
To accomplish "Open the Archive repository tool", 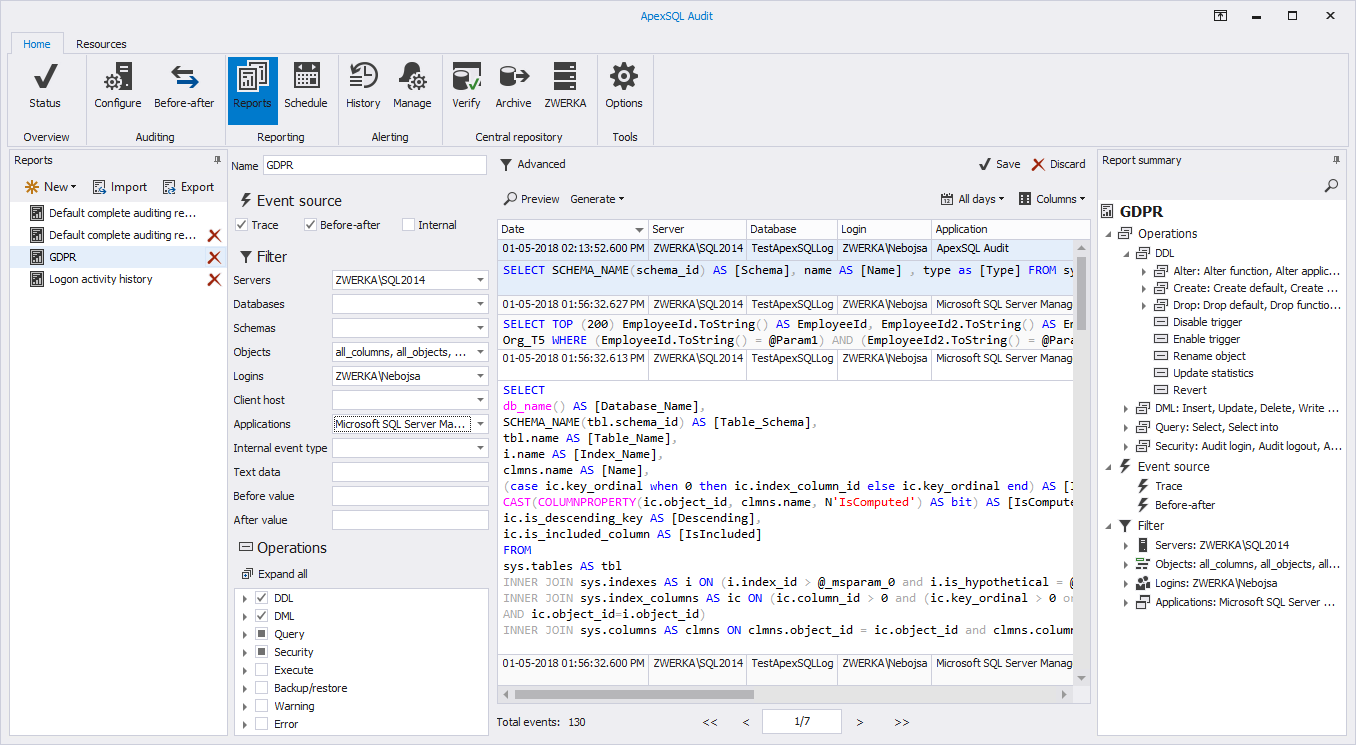I will point(513,85).
